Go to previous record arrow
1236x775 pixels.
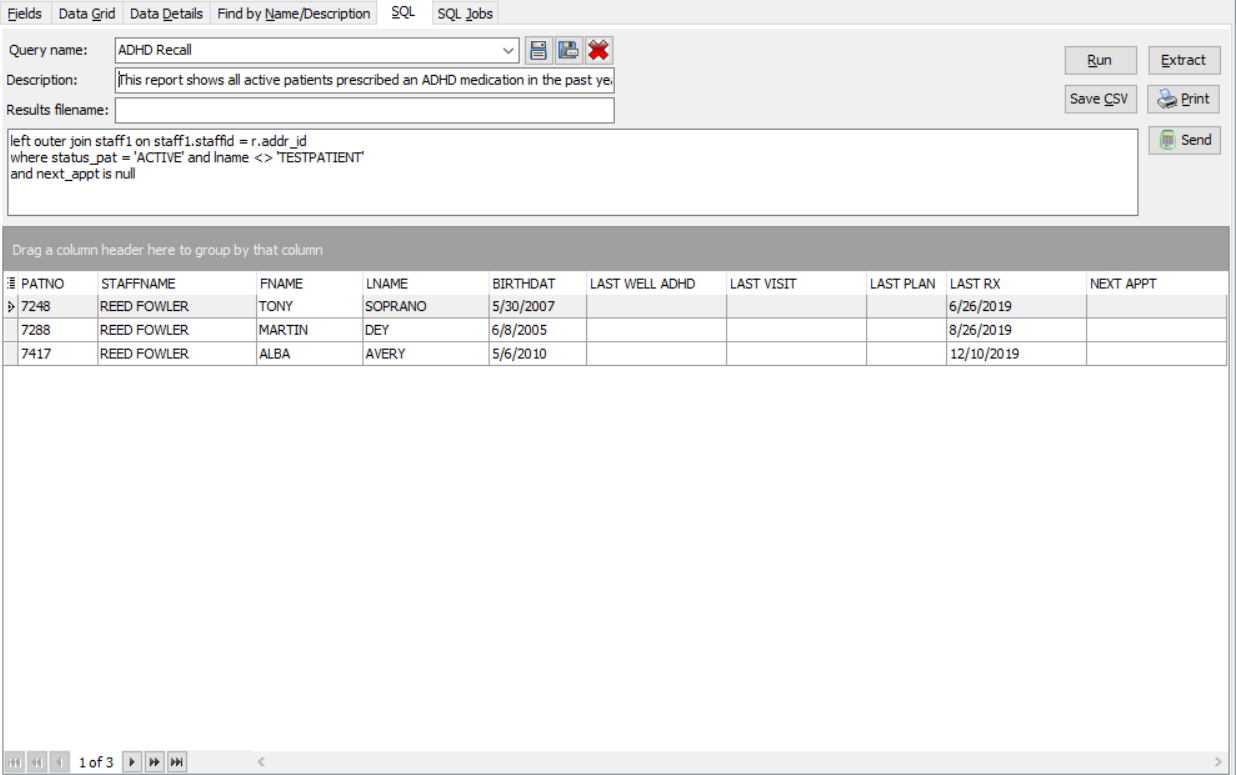[58, 763]
